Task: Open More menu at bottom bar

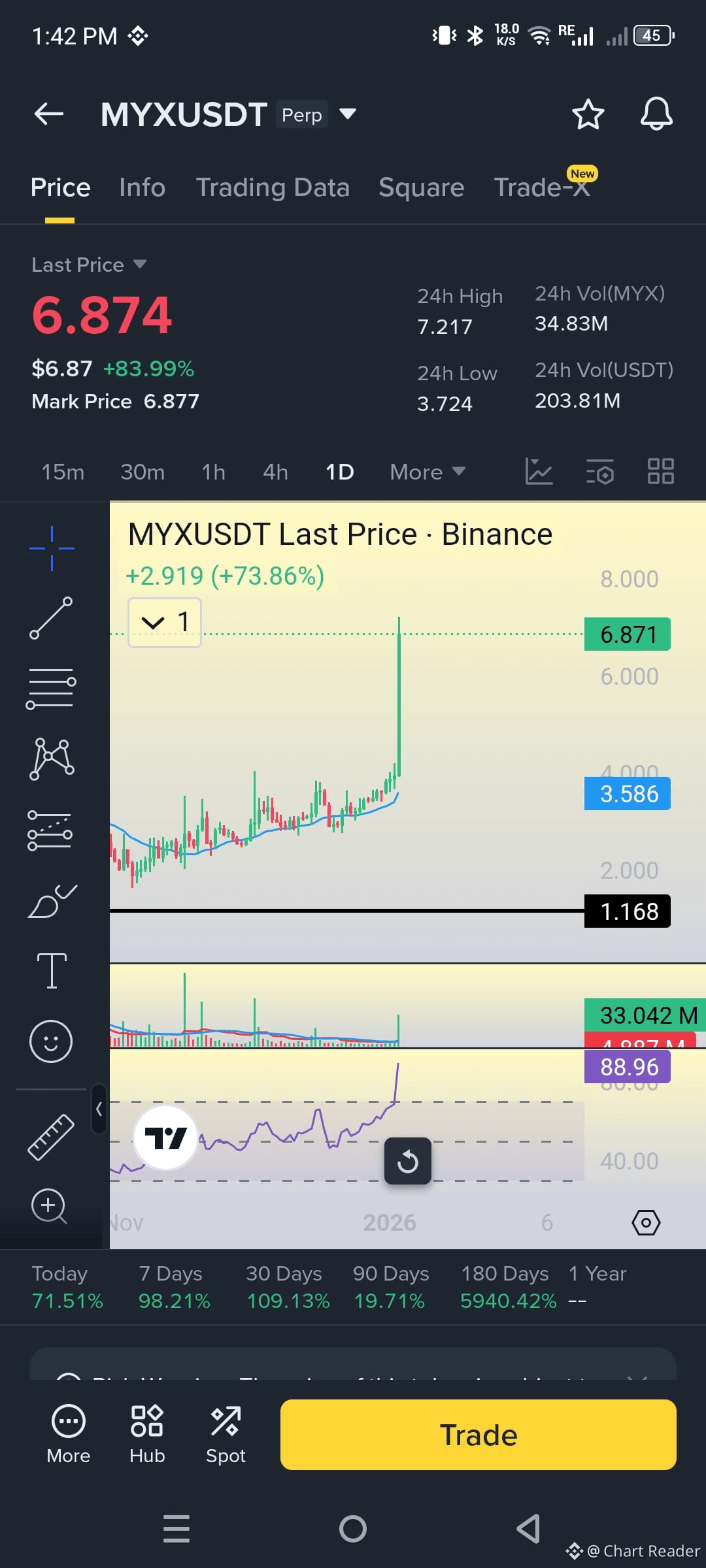Action: (x=69, y=1434)
